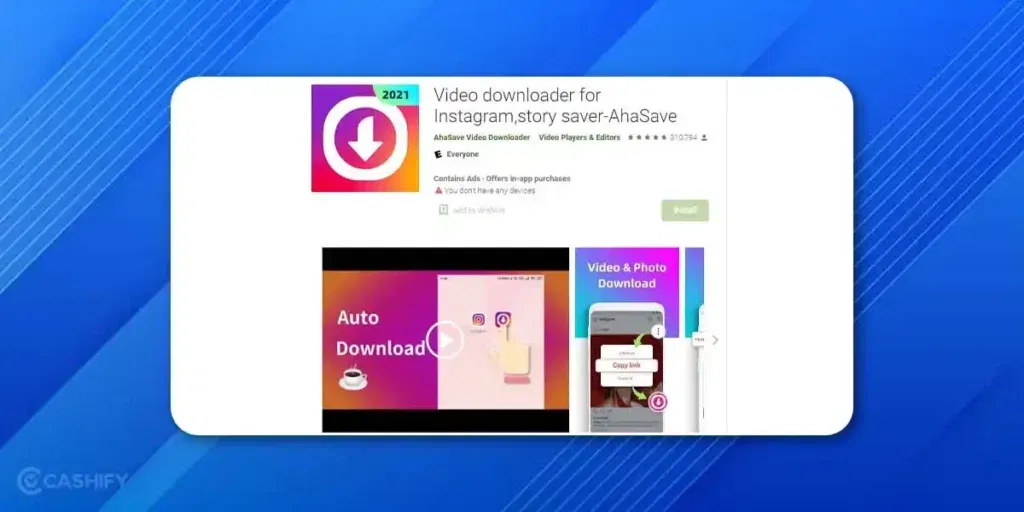Click the five-star rating display
This screenshot has width=1024, height=512.
point(647,138)
